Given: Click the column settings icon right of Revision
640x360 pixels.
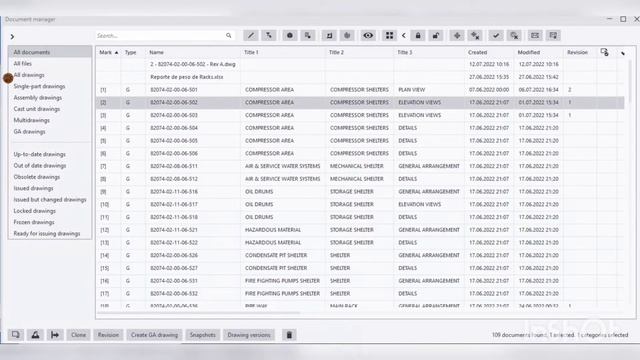Looking at the screenshot, I should click(x=604, y=52).
